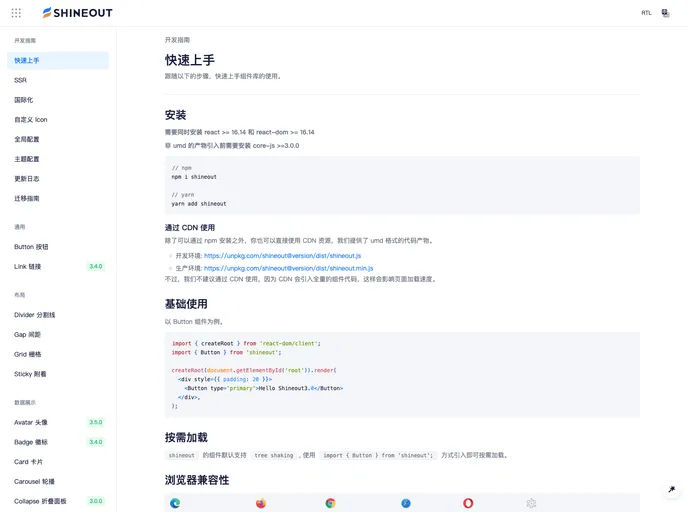Click the createRoot import code line

tap(246, 344)
